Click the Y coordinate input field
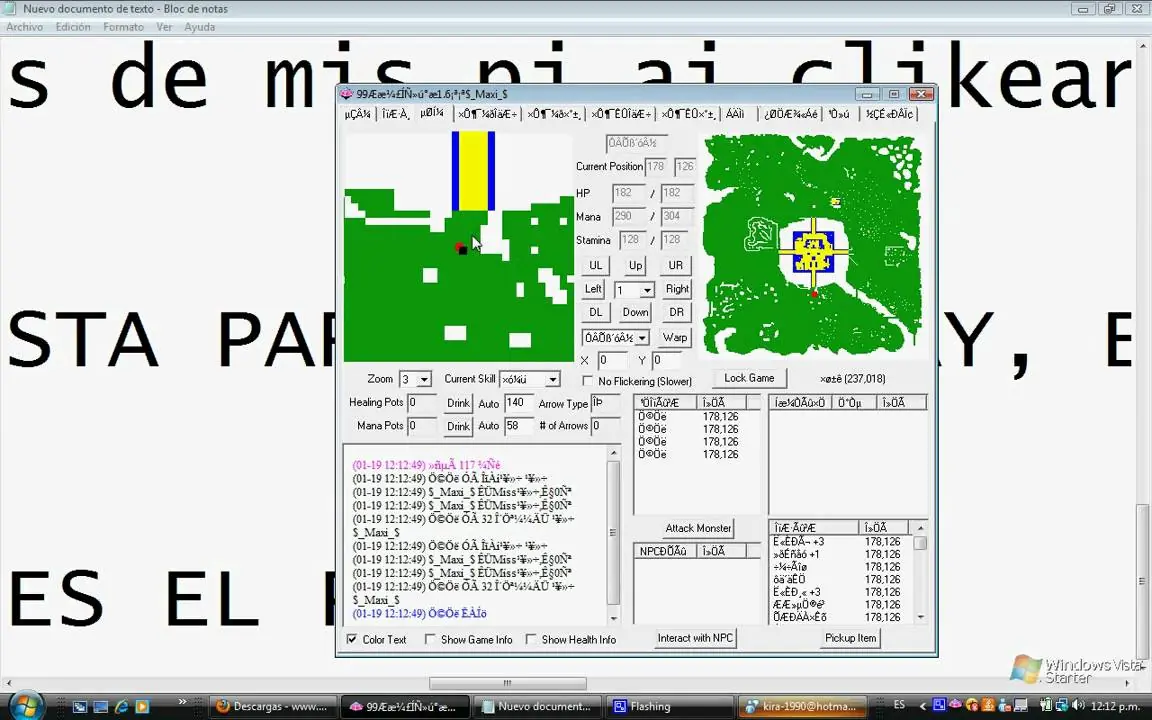Screen dimensions: 1152x720 (x=666, y=360)
